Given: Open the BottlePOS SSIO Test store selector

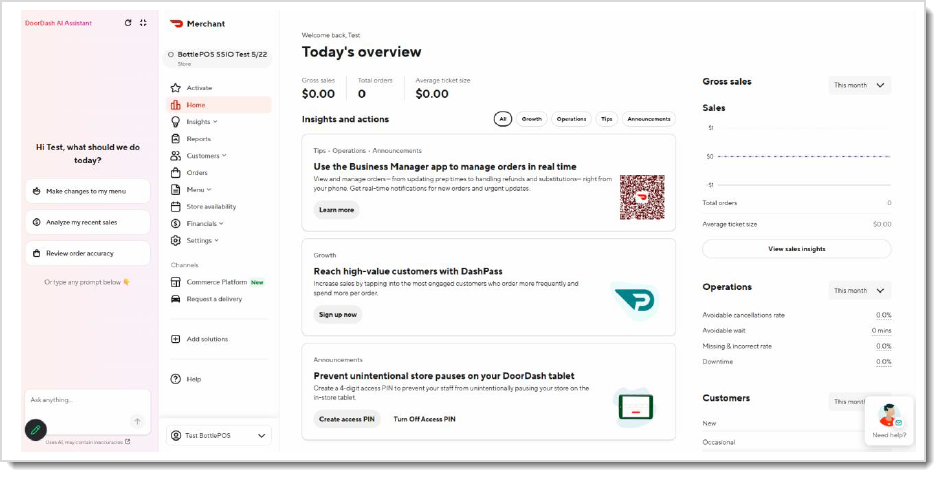Looking at the screenshot, I should pyautogui.click(x=217, y=58).
